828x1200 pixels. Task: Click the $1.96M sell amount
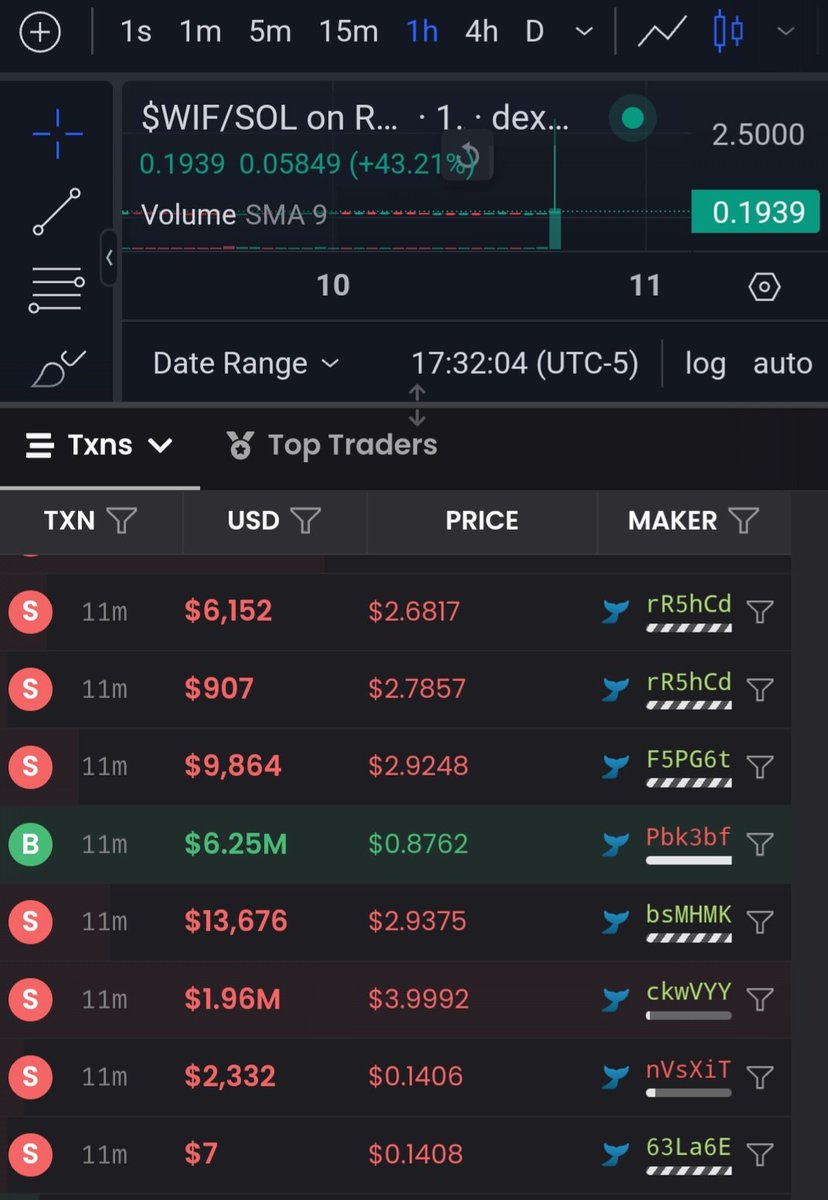tap(232, 999)
